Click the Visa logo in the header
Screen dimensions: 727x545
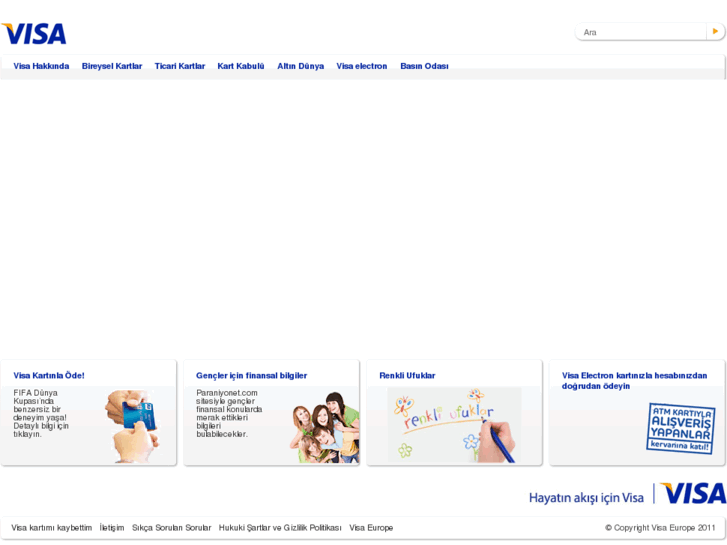click(34, 34)
